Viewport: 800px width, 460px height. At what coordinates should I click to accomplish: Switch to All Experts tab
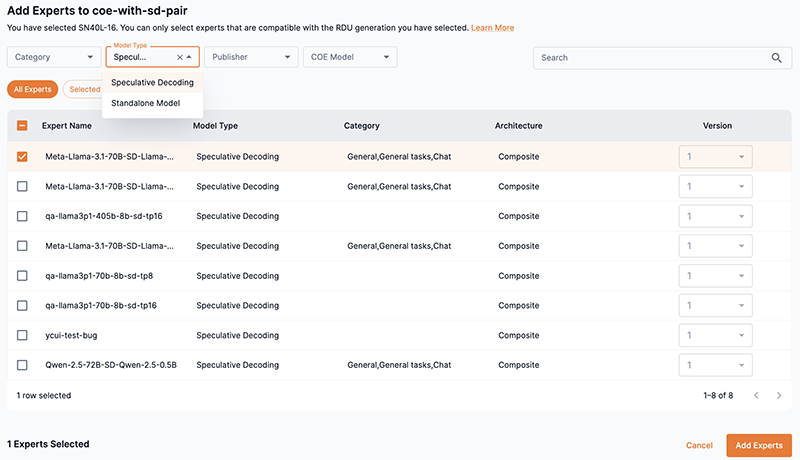pyautogui.click(x=32, y=90)
